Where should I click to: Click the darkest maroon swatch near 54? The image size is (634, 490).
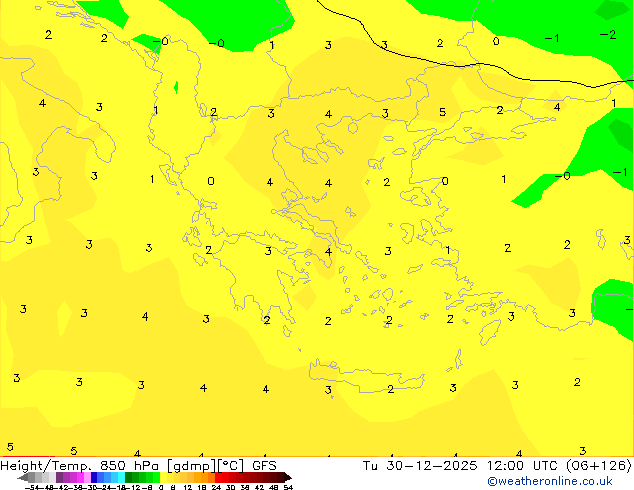click(281, 477)
